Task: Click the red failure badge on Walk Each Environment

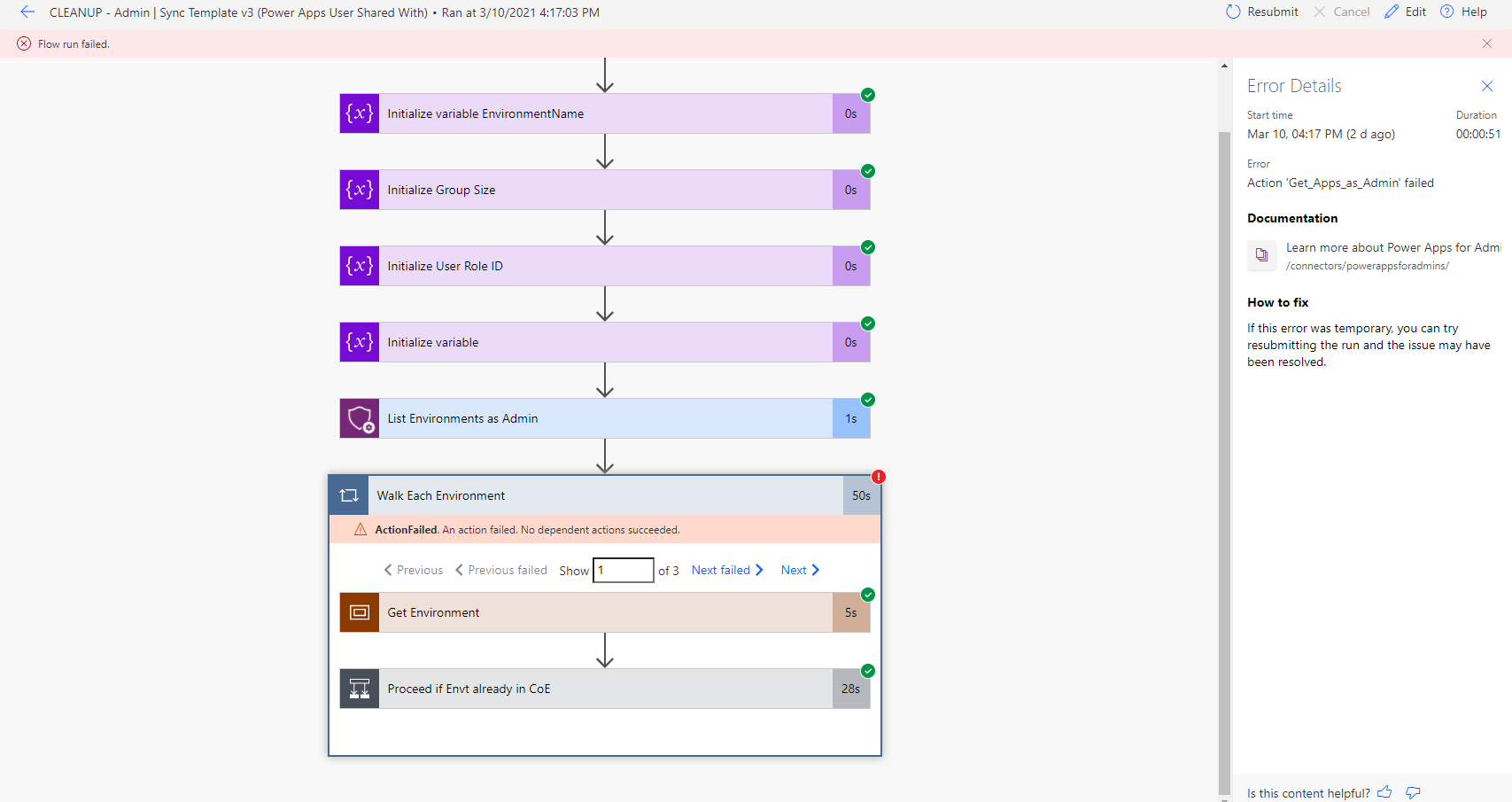Action: coord(878,476)
